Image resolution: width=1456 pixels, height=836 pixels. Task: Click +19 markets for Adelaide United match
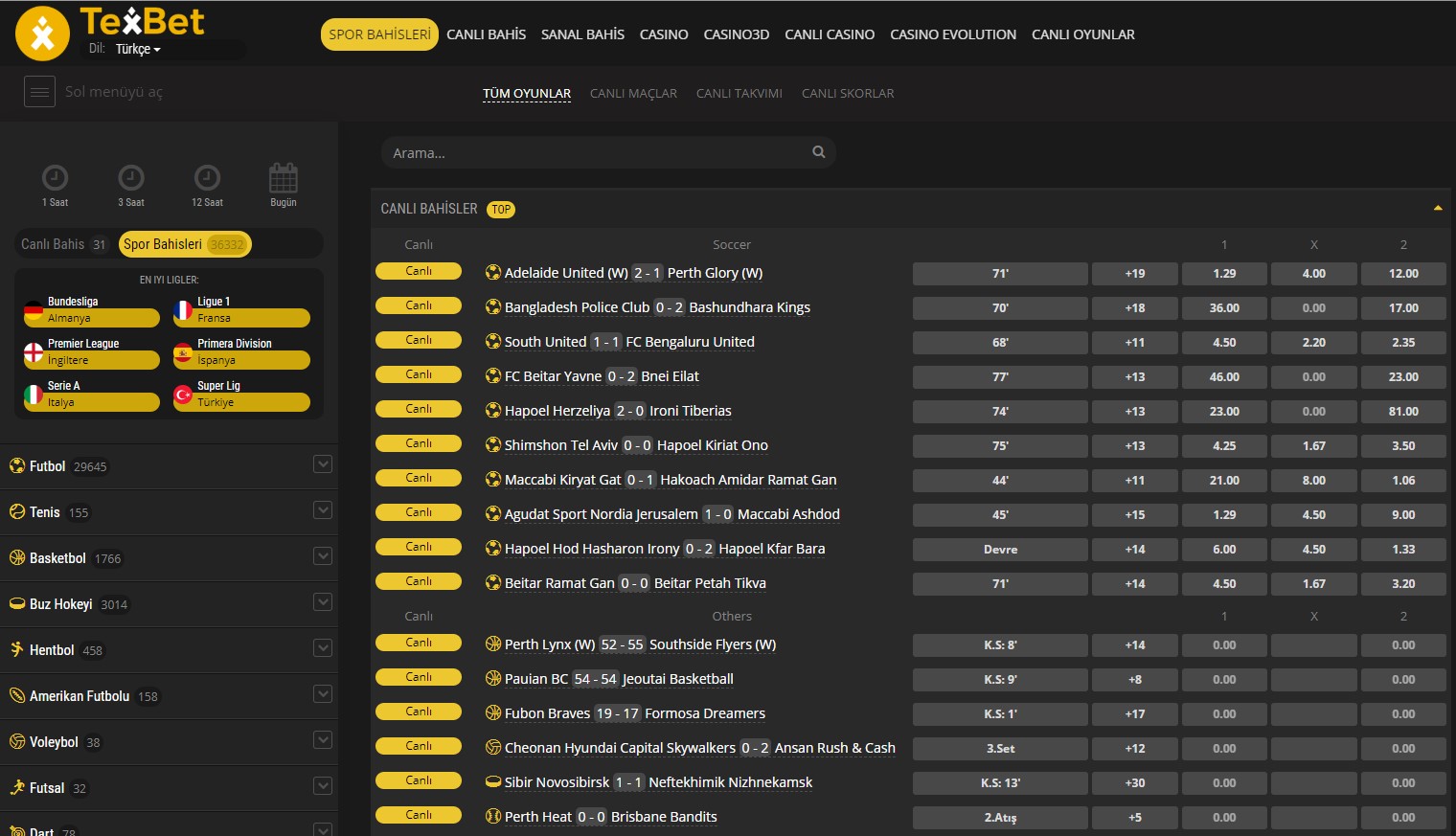click(x=1135, y=274)
